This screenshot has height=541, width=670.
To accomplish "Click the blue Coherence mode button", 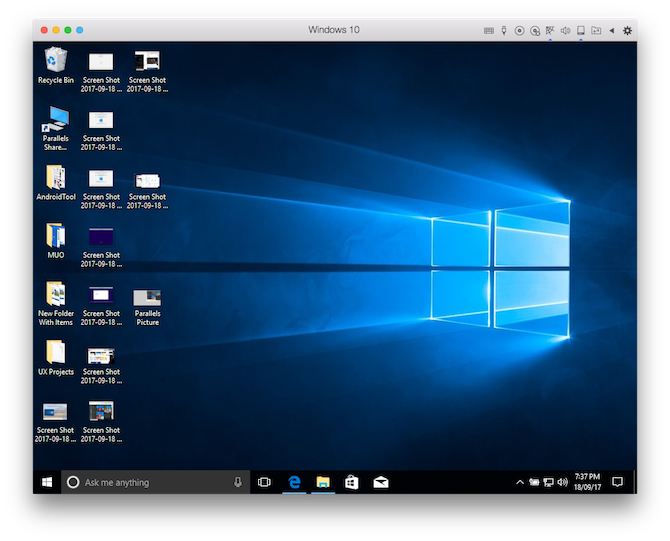I will (79, 30).
